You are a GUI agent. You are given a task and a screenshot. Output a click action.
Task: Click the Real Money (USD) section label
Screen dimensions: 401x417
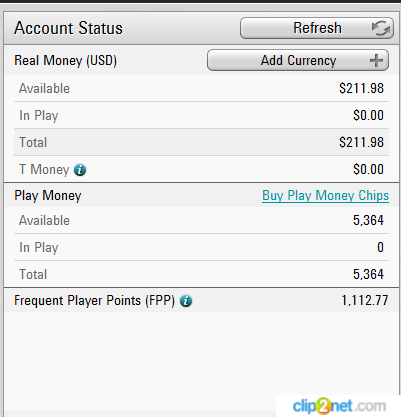coord(66,61)
